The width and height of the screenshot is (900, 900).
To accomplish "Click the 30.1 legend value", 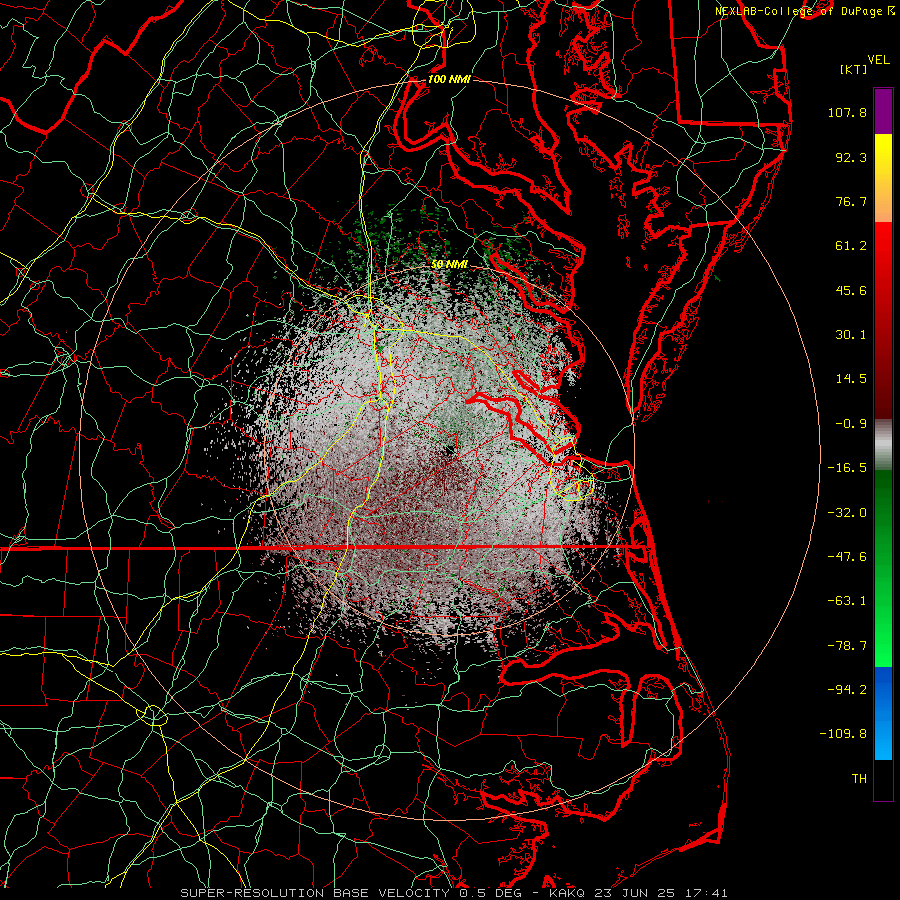I will point(851,335).
